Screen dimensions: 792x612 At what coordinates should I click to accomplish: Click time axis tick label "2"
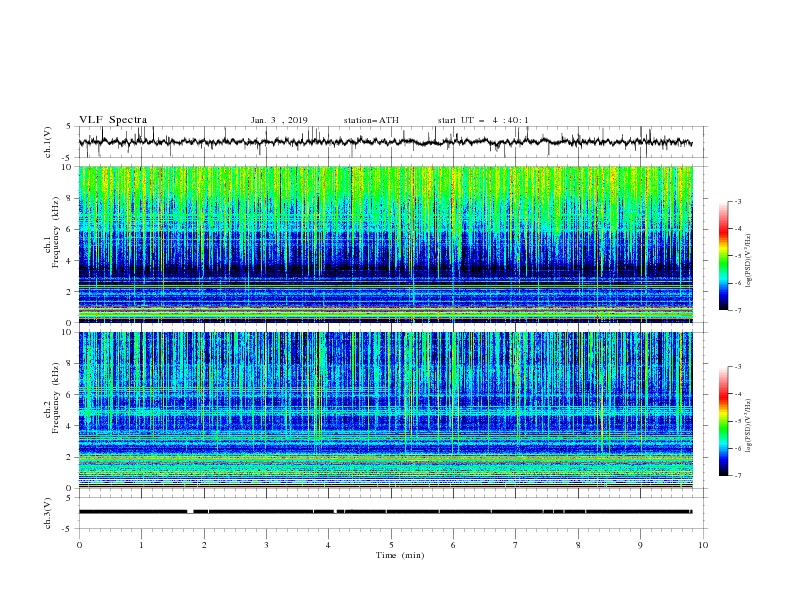tap(204, 545)
